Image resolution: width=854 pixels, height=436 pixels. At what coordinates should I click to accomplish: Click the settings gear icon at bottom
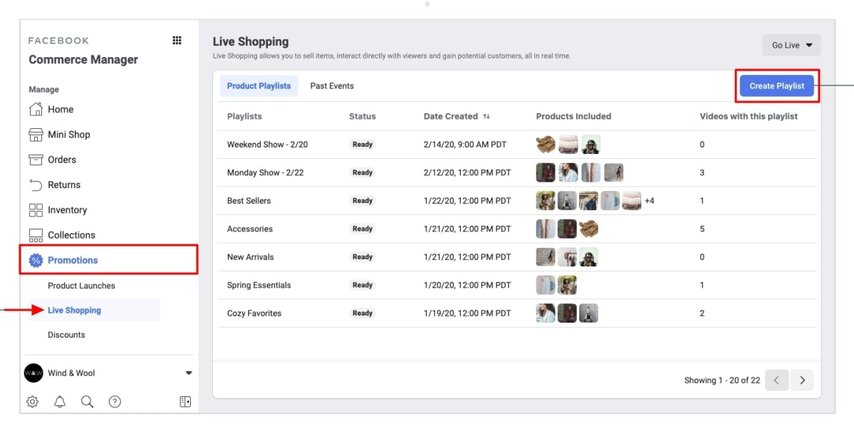pyautogui.click(x=33, y=402)
